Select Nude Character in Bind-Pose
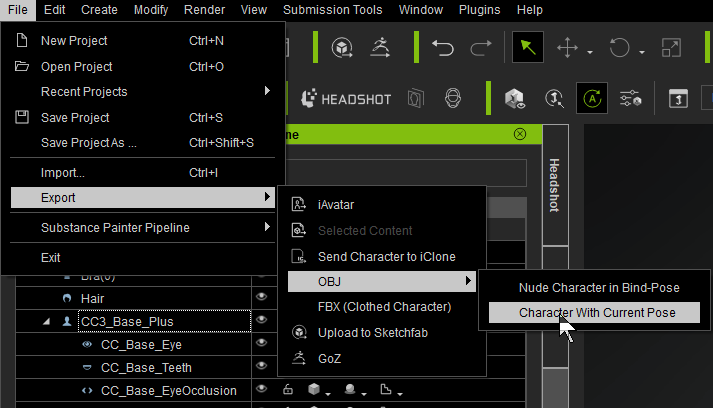Screen dimensions: 713x408 [594, 287]
